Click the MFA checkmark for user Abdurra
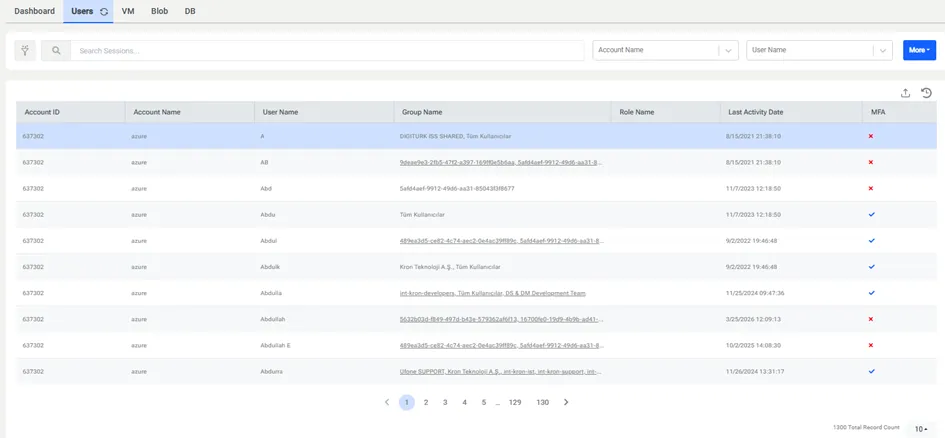This screenshot has height=438, width=945. (871, 371)
